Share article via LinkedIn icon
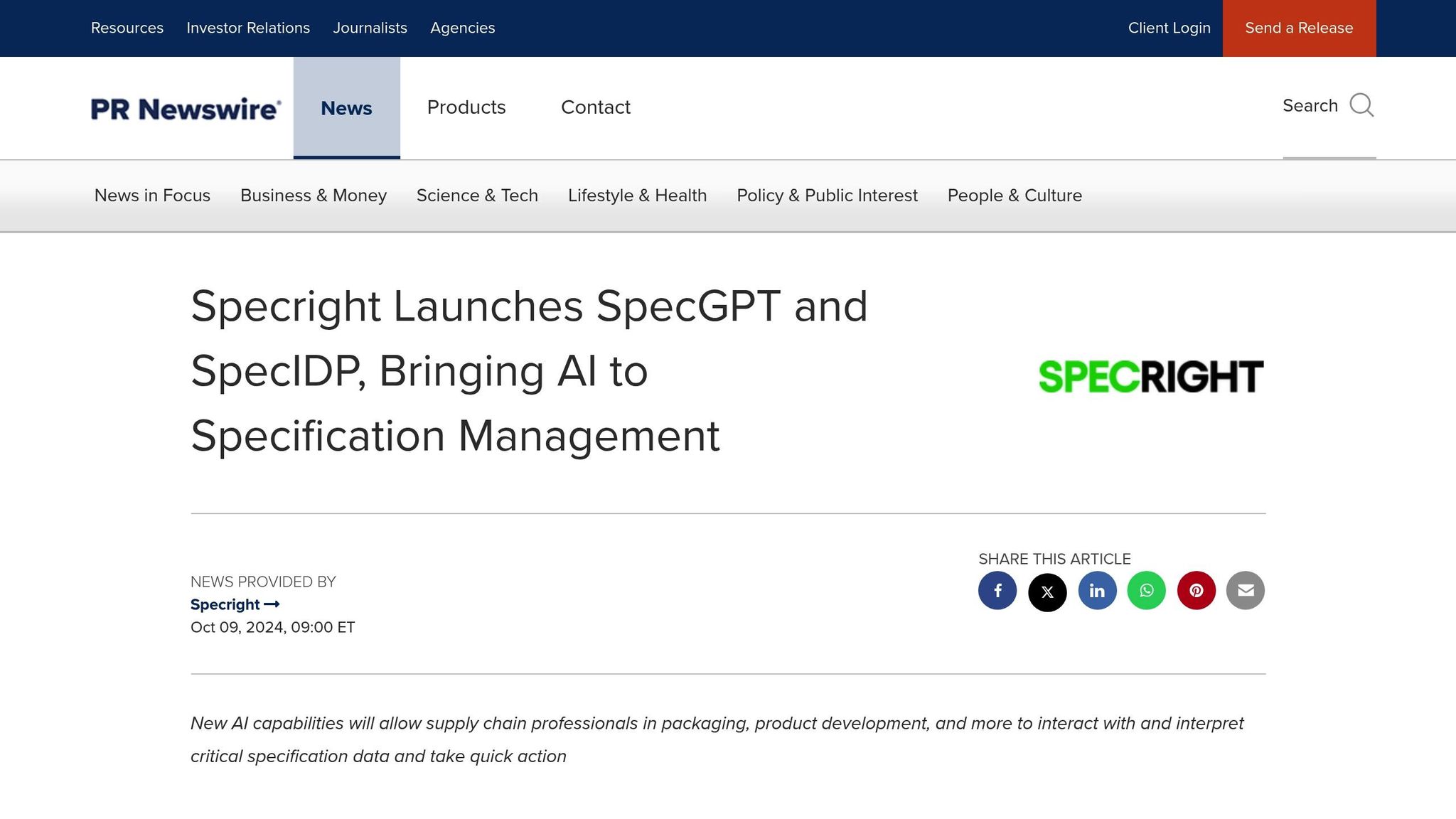 [x=1097, y=591]
